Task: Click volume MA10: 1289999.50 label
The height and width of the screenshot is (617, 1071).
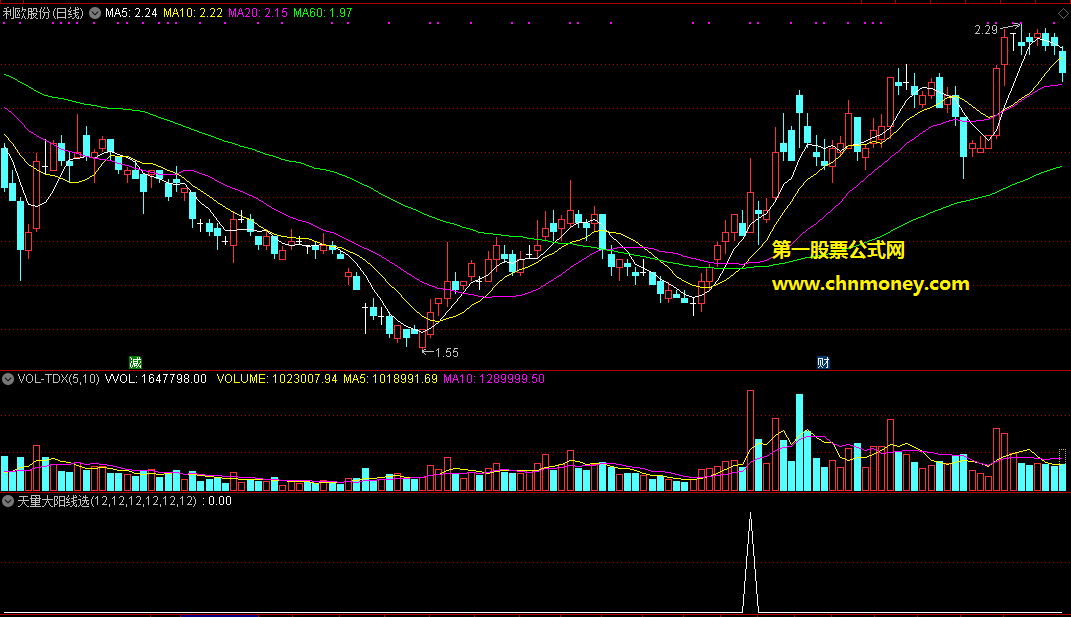Action: [494, 379]
